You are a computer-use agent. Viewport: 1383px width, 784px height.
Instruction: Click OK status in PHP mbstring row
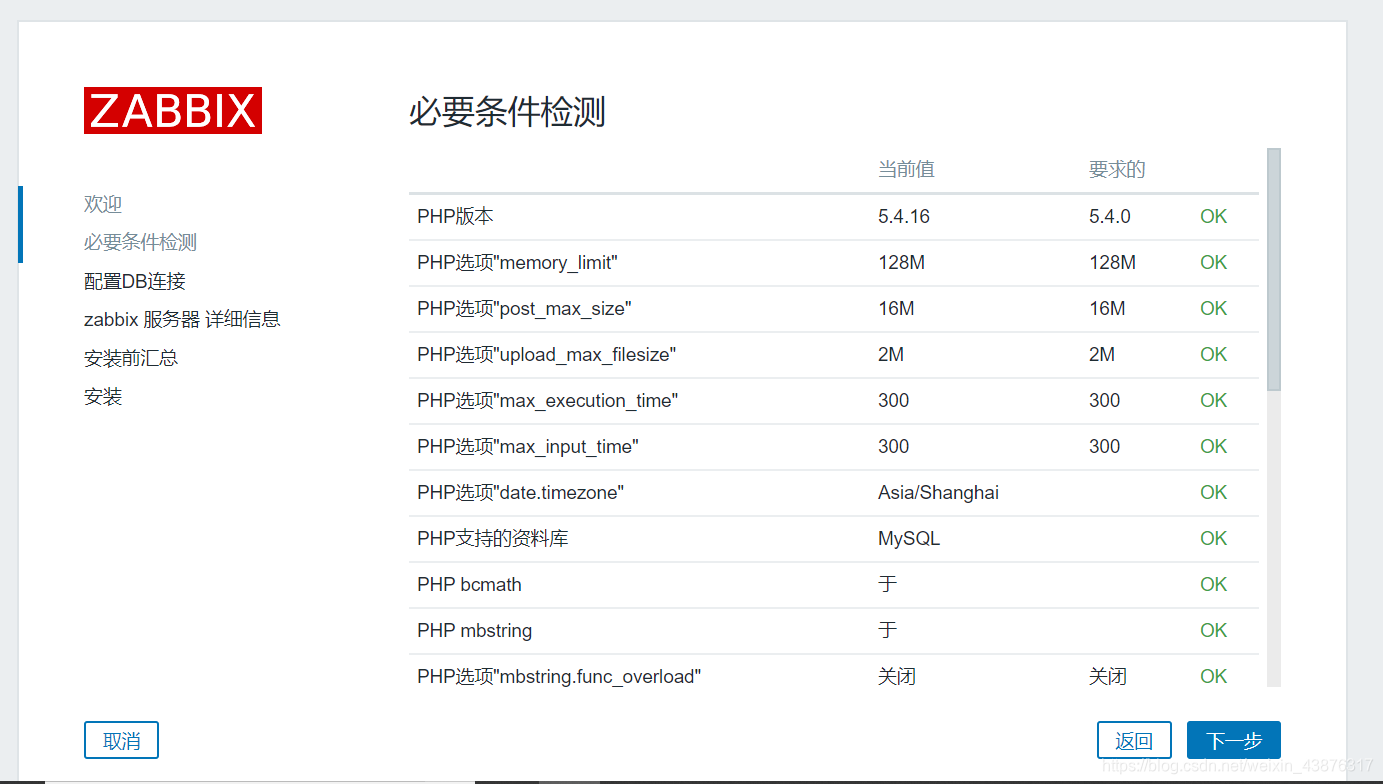[x=1213, y=630]
